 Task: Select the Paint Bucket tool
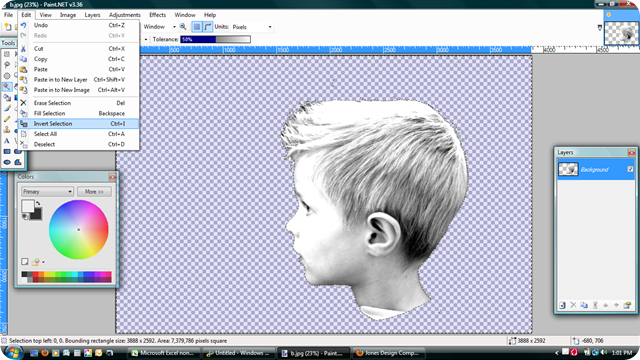coord(7,98)
